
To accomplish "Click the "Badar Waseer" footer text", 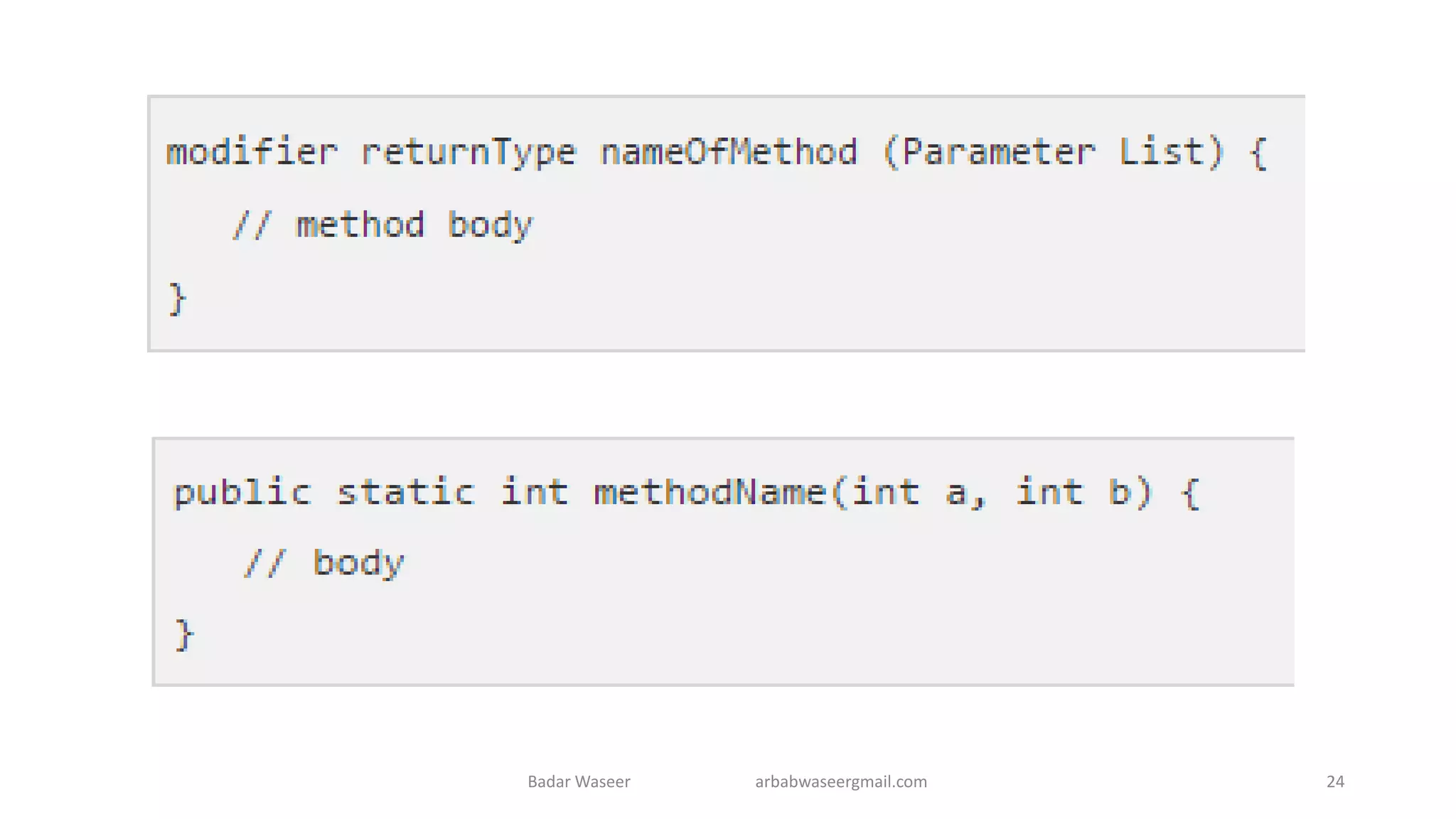I will [x=579, y=781].
